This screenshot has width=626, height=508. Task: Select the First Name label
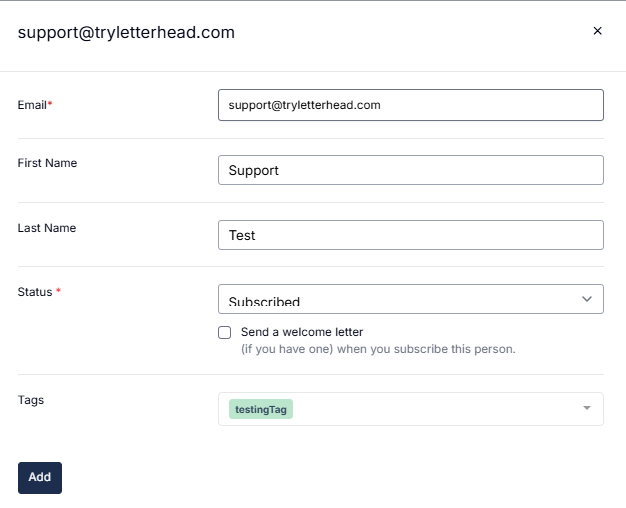click(47, 163)
